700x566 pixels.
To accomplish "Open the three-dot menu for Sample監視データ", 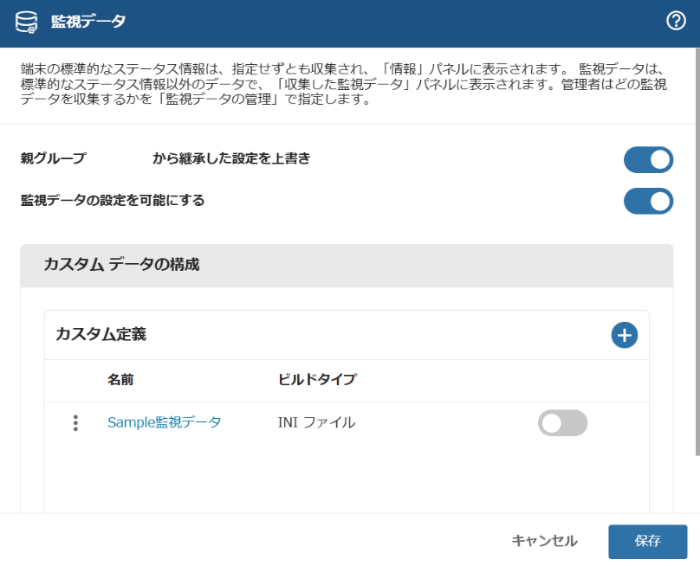I will click(75, 423).
